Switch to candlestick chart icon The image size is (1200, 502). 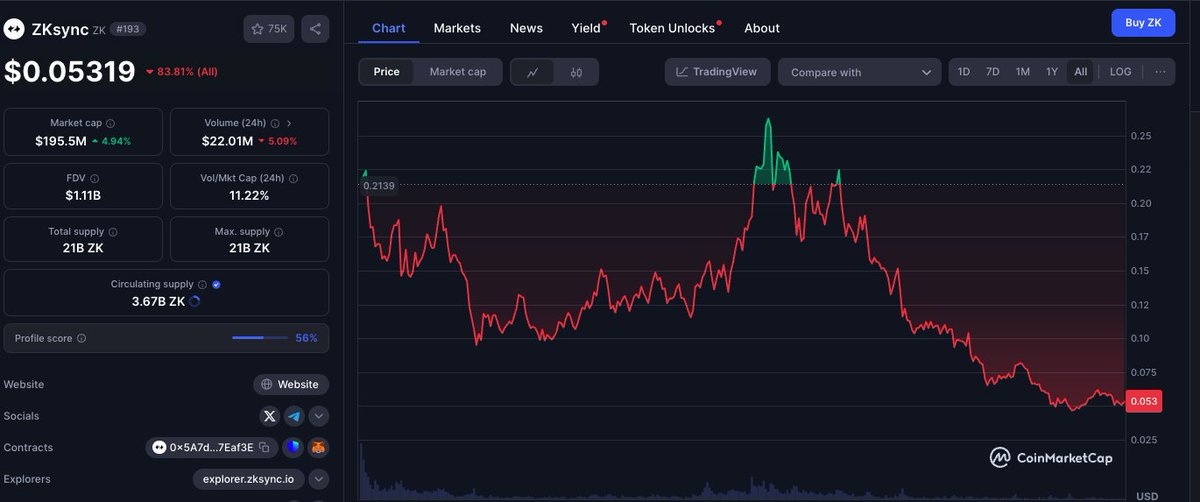(576, 72)
